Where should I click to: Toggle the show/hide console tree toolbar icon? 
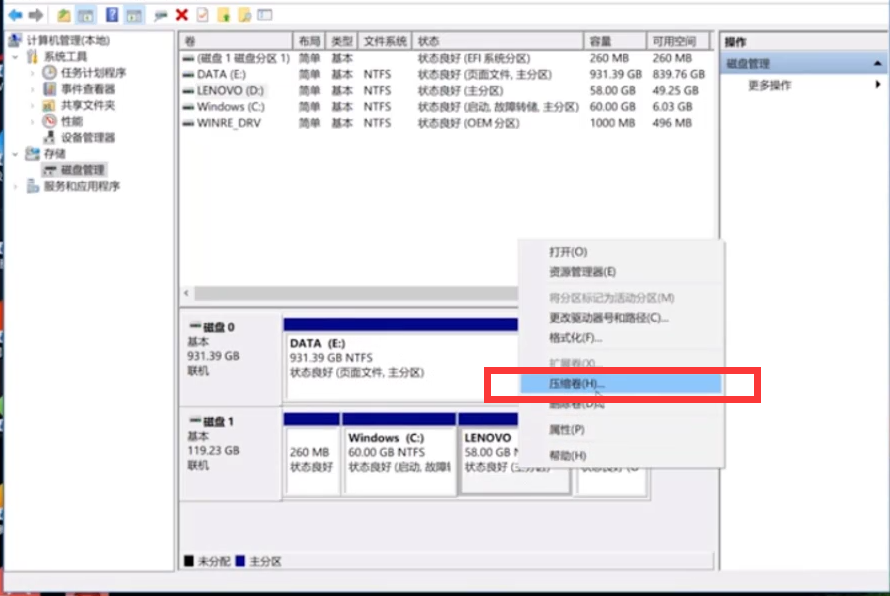point(85,14)
